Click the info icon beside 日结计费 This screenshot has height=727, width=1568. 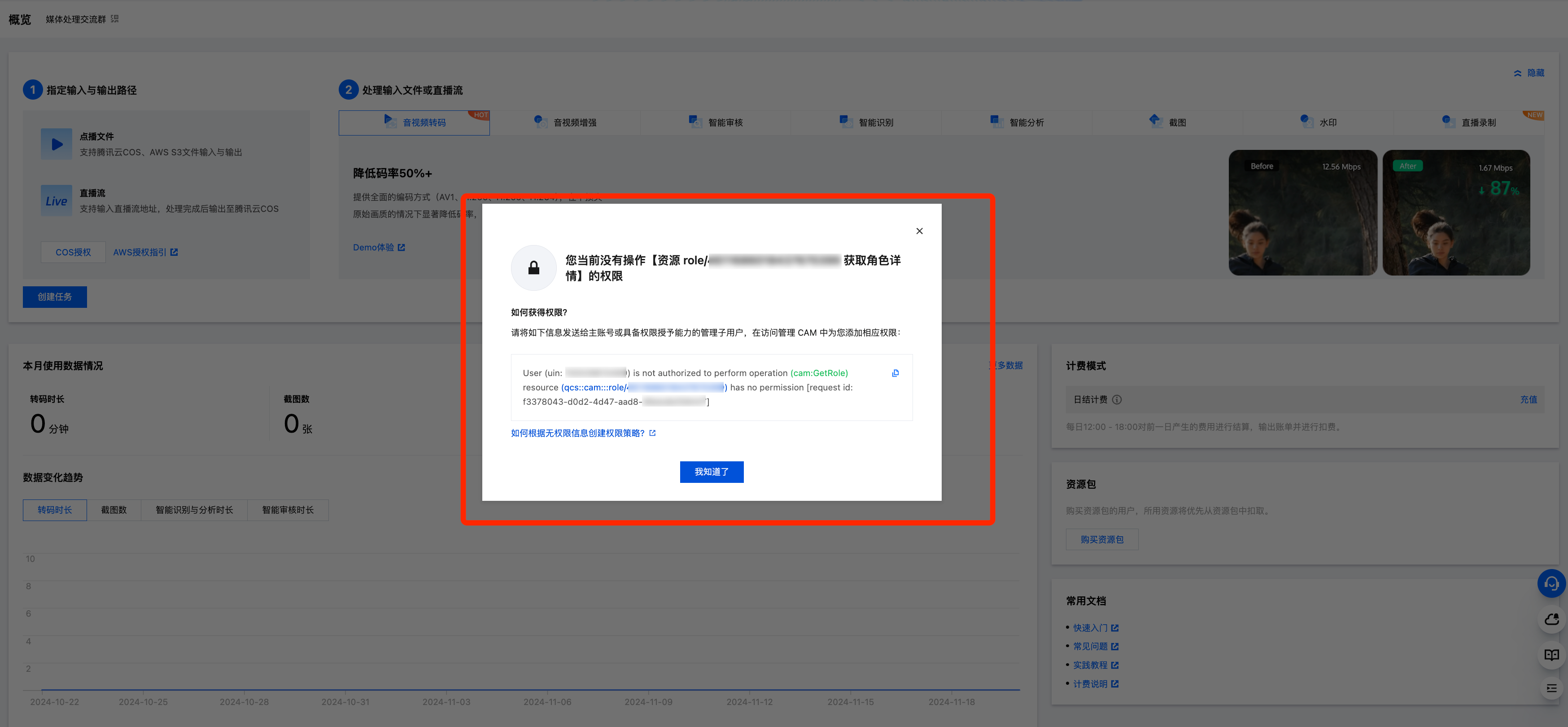pyautogui.click(x=1117, y=399)
